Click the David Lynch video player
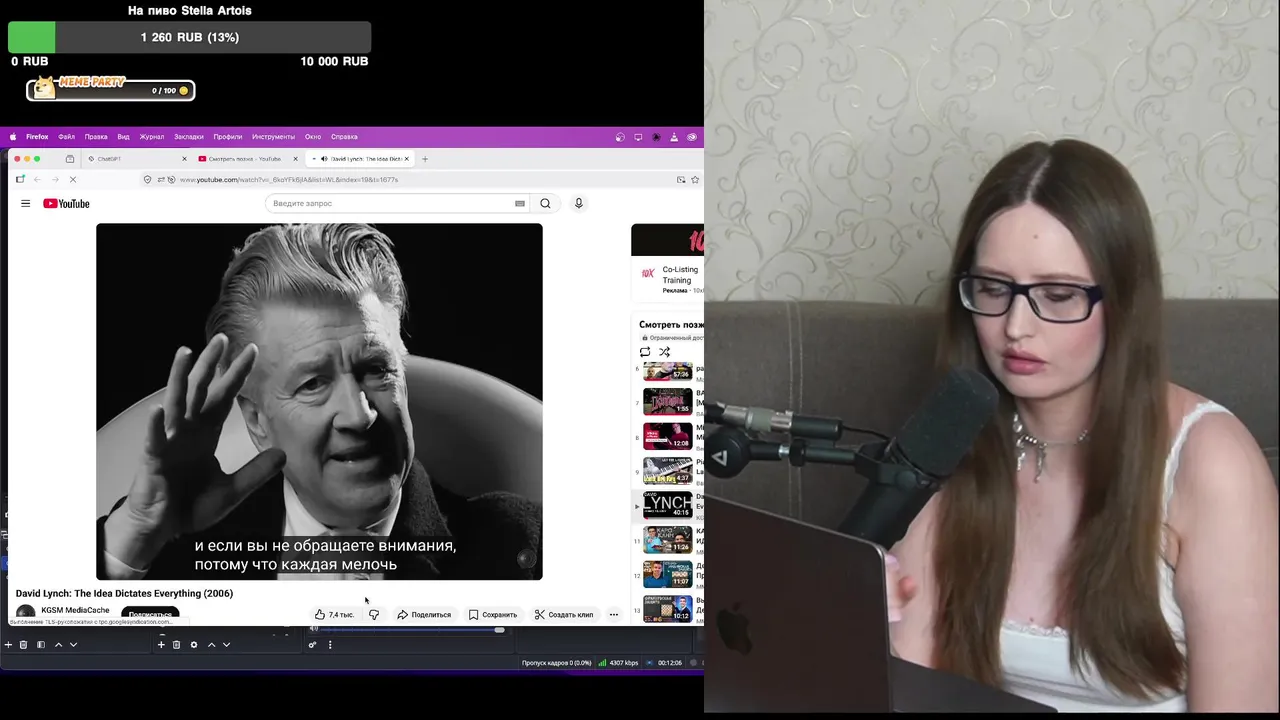 point(319,401)
